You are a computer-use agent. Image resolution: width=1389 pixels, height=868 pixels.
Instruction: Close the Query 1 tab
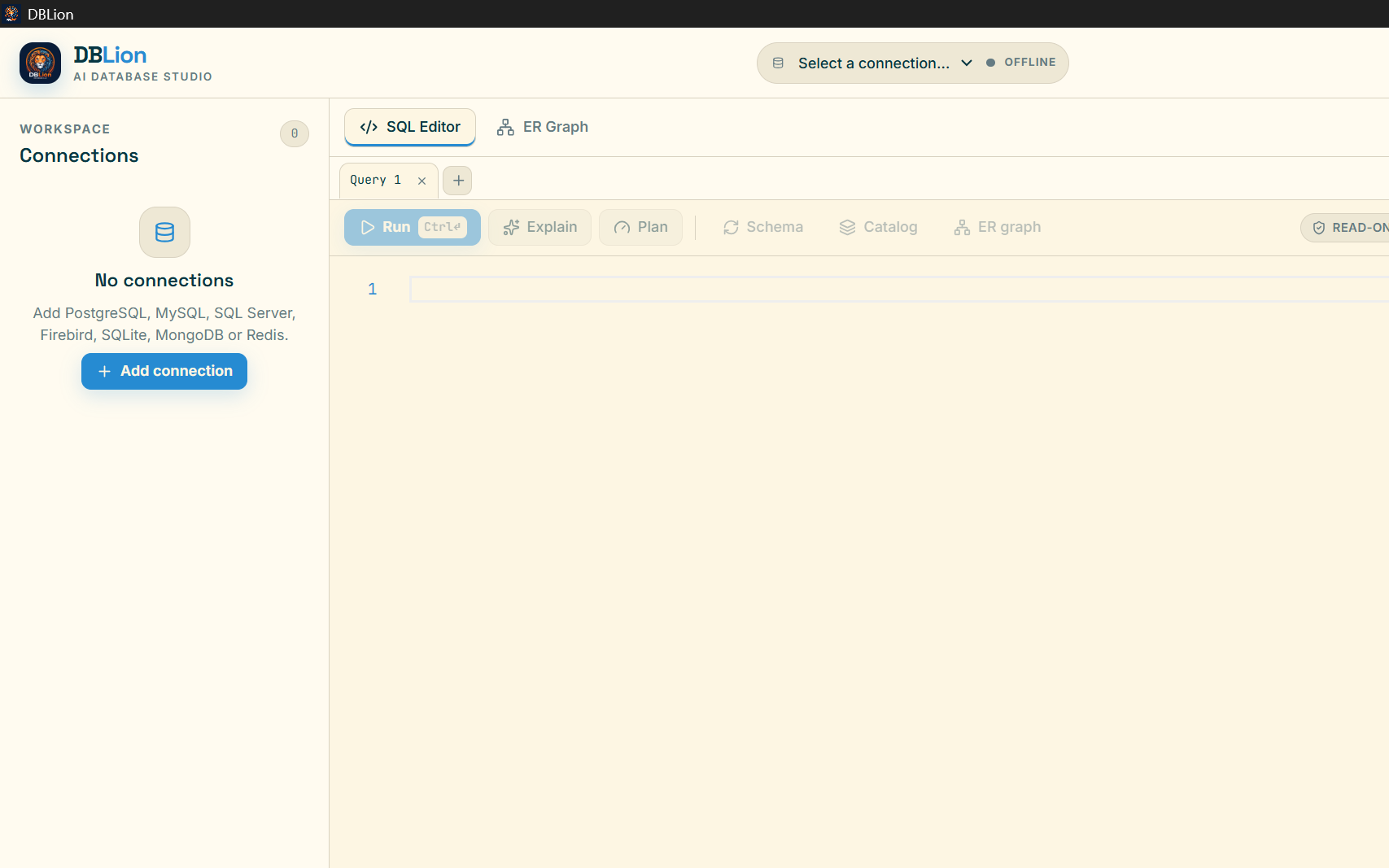pyautogui.click(x=422, y=181)
